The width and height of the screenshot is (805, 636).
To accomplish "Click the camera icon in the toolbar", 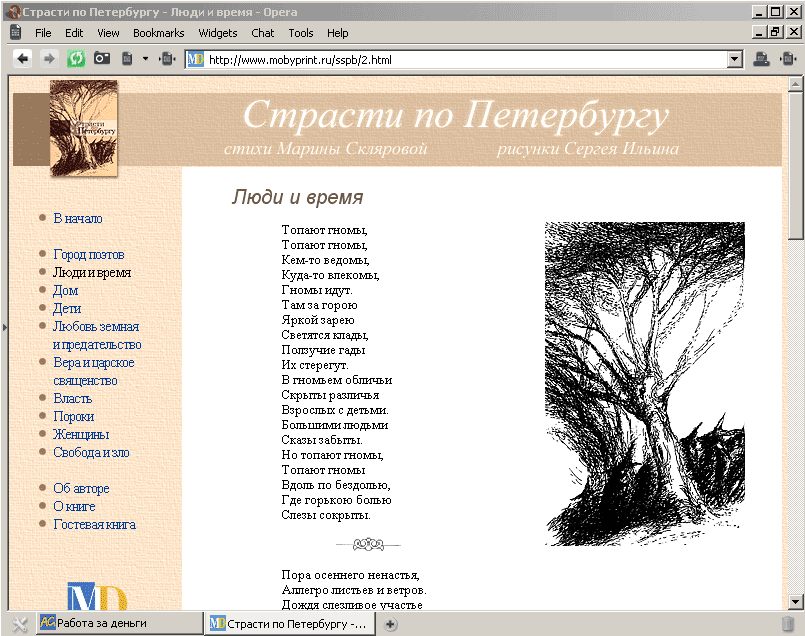I will (x=102, y=59).
